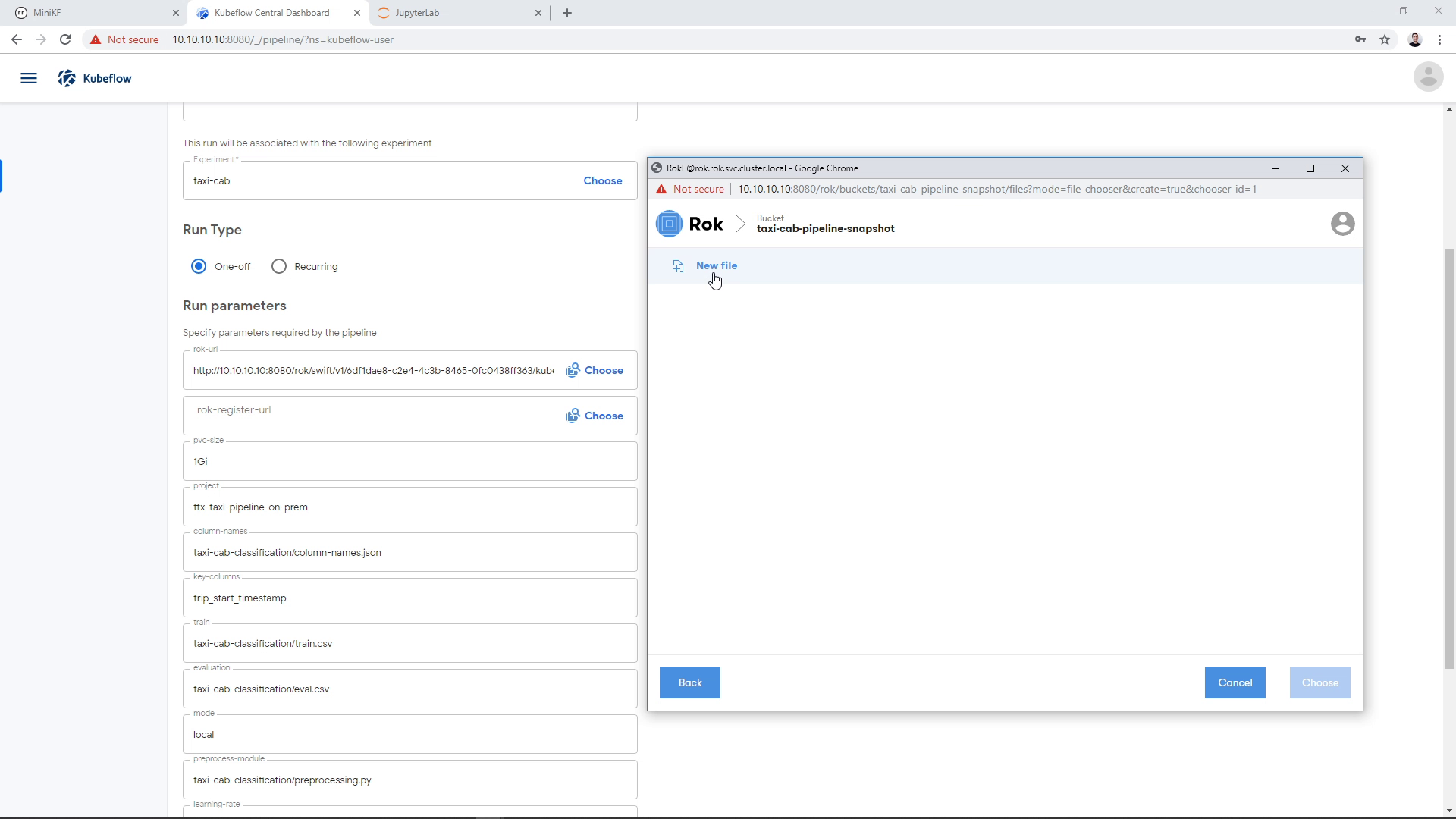Image resolution: width=1456 pixels, height=819 pixels.
Task: Click the Kubeflow logo
Action: click(95, 78)
